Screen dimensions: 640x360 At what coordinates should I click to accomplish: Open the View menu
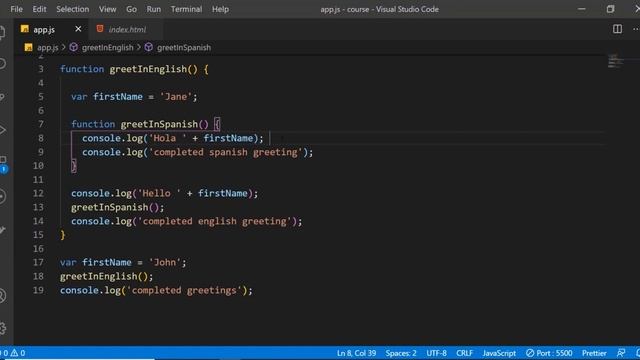[x=107, y=9]
